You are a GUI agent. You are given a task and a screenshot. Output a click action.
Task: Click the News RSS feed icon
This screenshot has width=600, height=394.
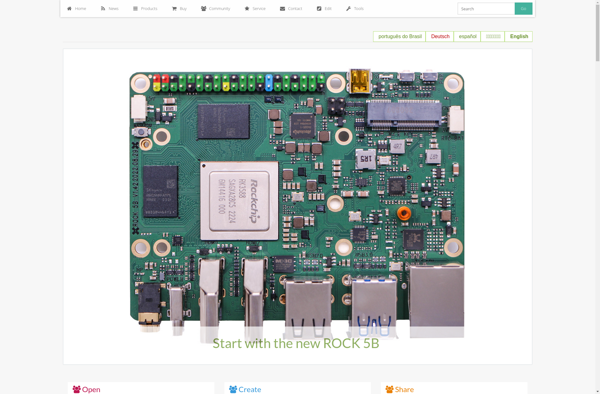(103, 8)
